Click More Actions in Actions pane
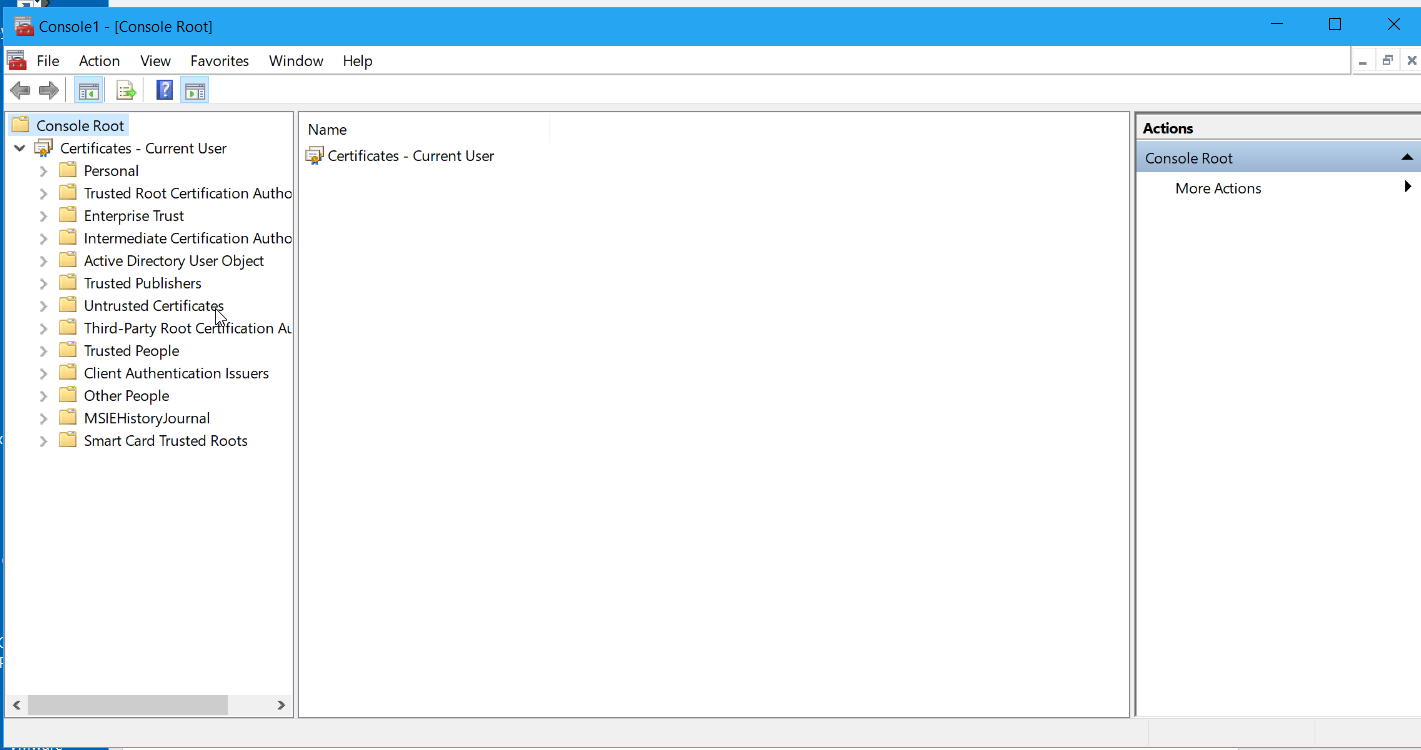Screen dimensions: 1421x750 point(1218,188)
